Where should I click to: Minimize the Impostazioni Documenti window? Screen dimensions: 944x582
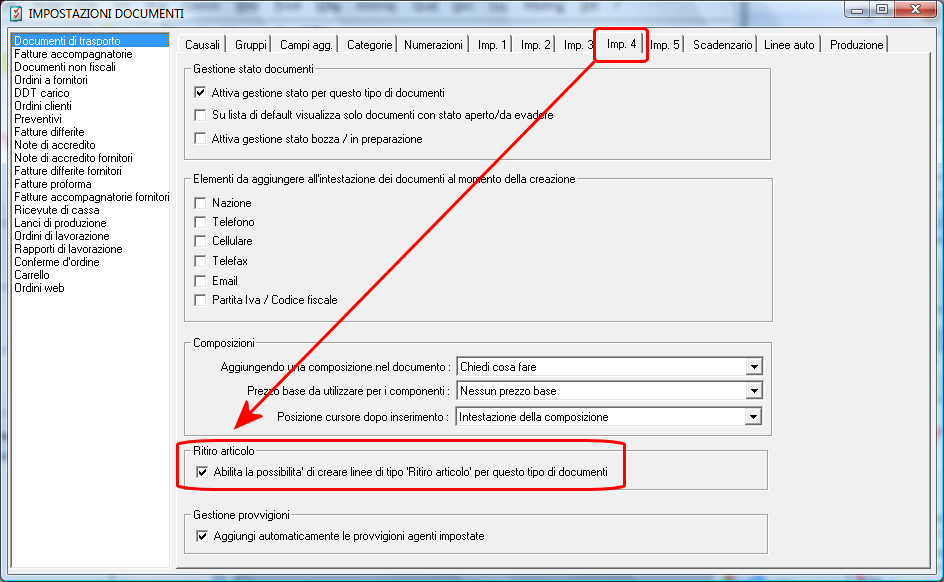point(857,10)
